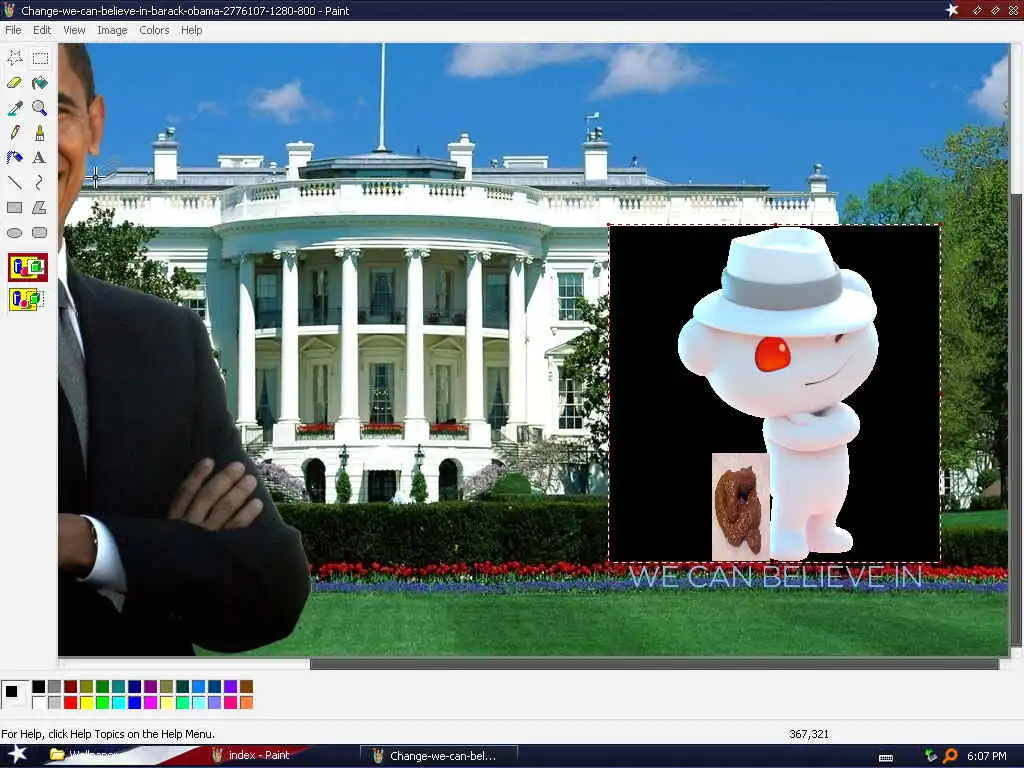Image resolution: width=1024 pixels, height=768 pixels.
Task: Click the star button in title bar
Action: point(952,10)
